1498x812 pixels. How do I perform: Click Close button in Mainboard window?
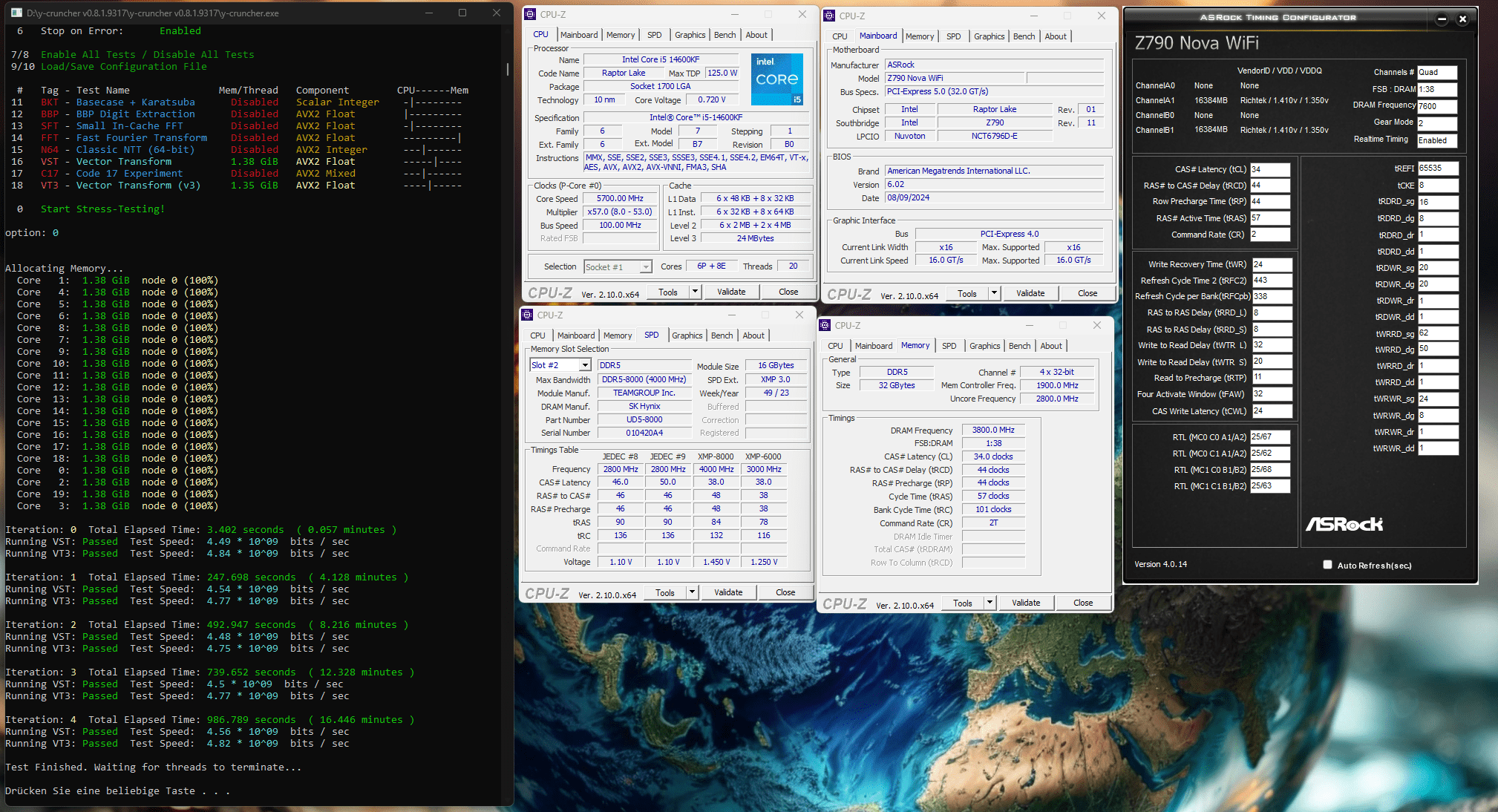[1087, 293]
